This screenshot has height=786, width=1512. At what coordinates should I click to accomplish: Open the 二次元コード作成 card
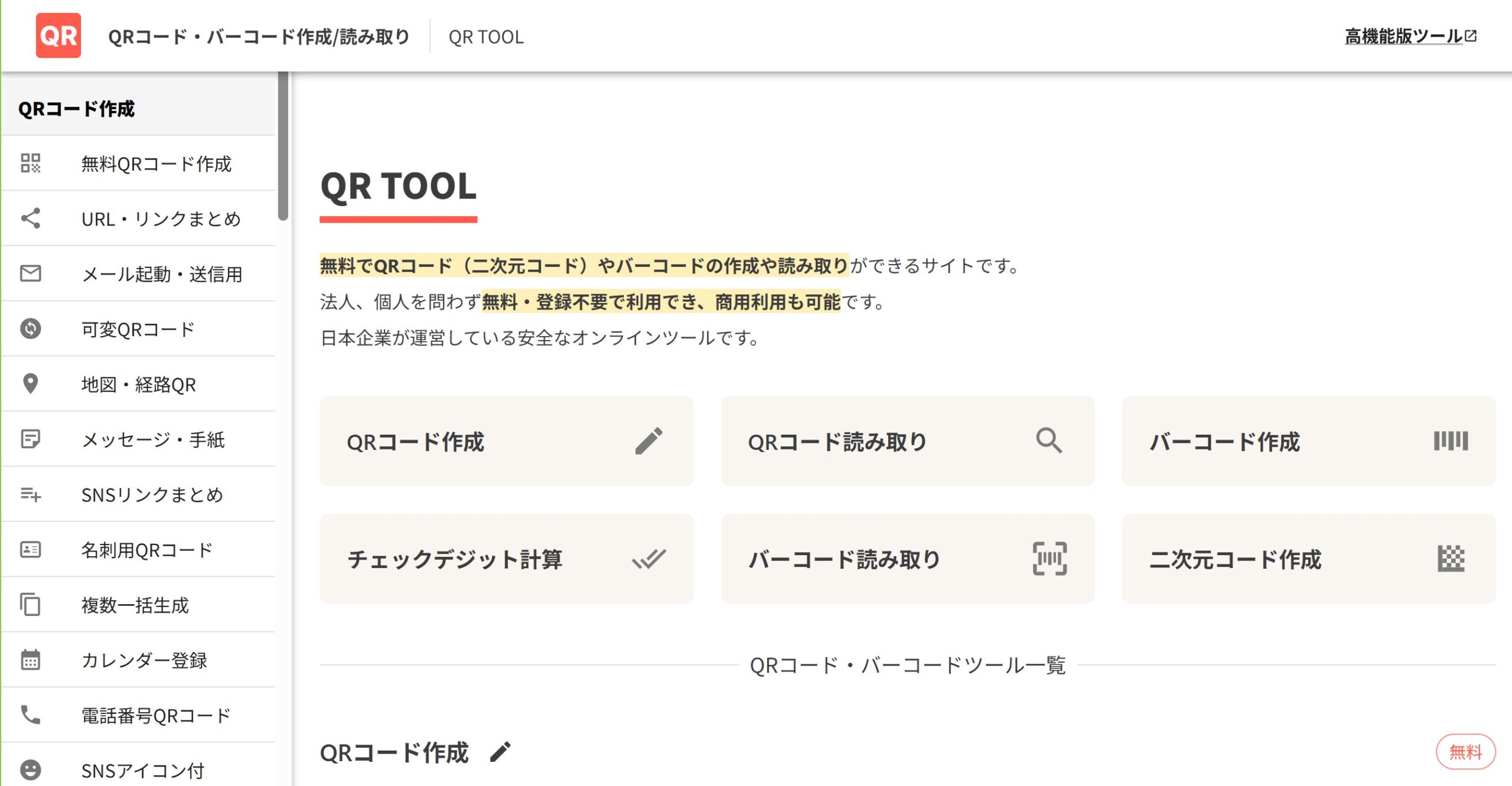[1308, 559]
